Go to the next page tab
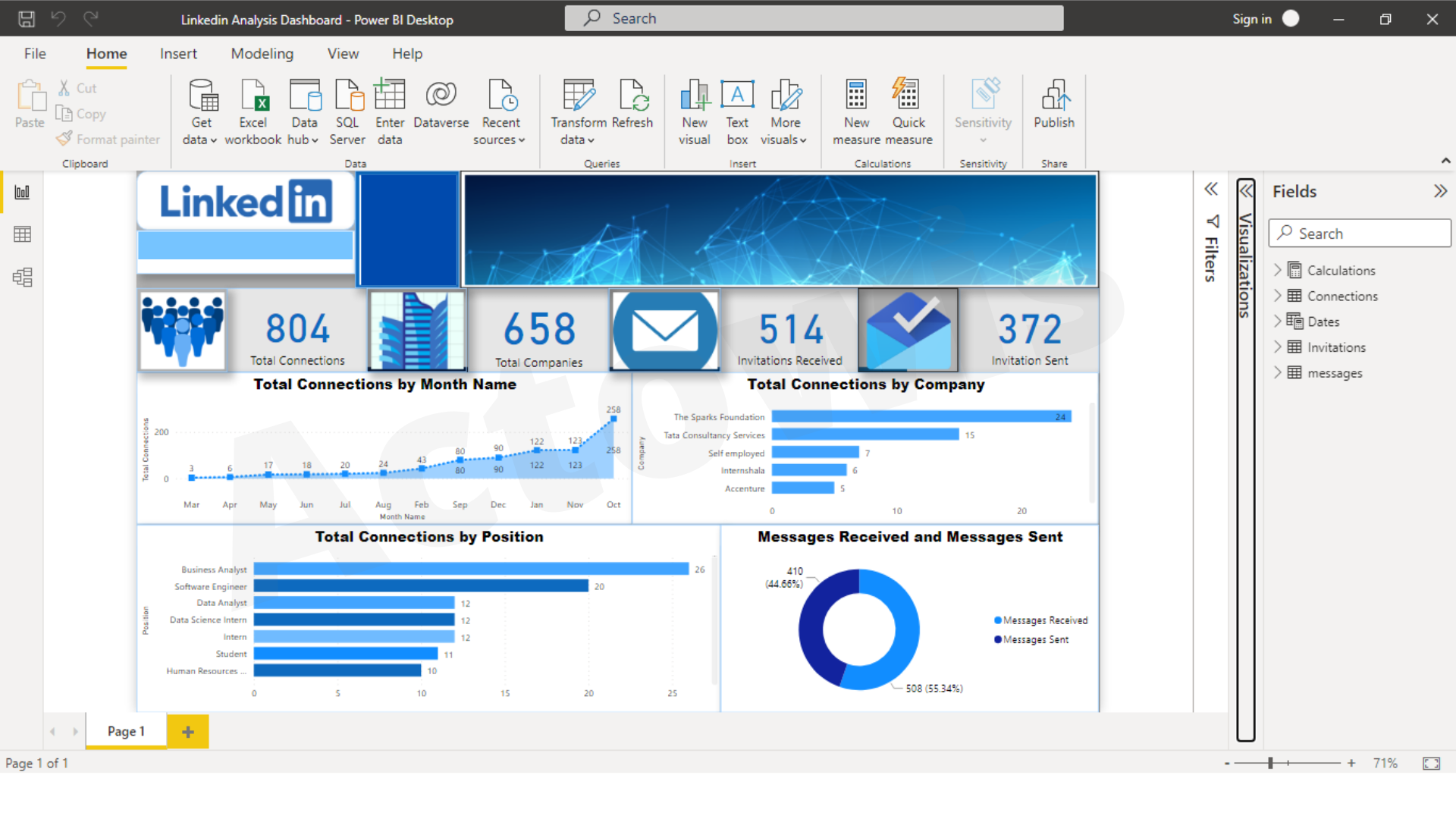 [x=75, y=732]
